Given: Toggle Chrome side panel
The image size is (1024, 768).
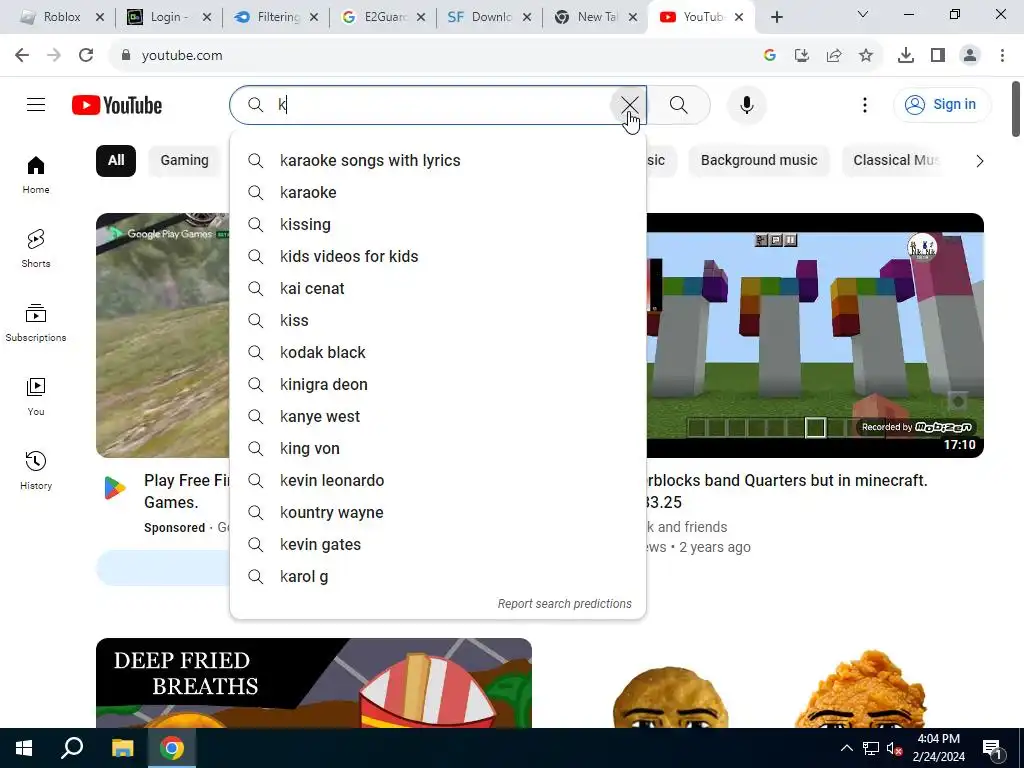Looking at the screenshot, I should click(x=938, y=56).
